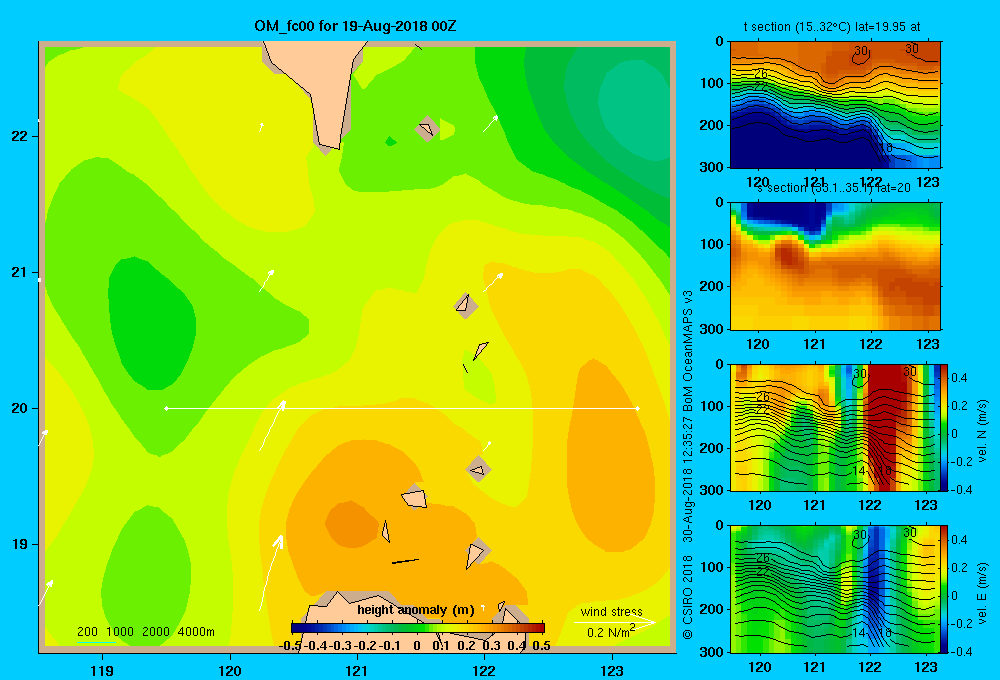Viewport: 1000px width, 680px height.
Task: Click the "height anomaly (m)" label
Action: coord(416,610)
